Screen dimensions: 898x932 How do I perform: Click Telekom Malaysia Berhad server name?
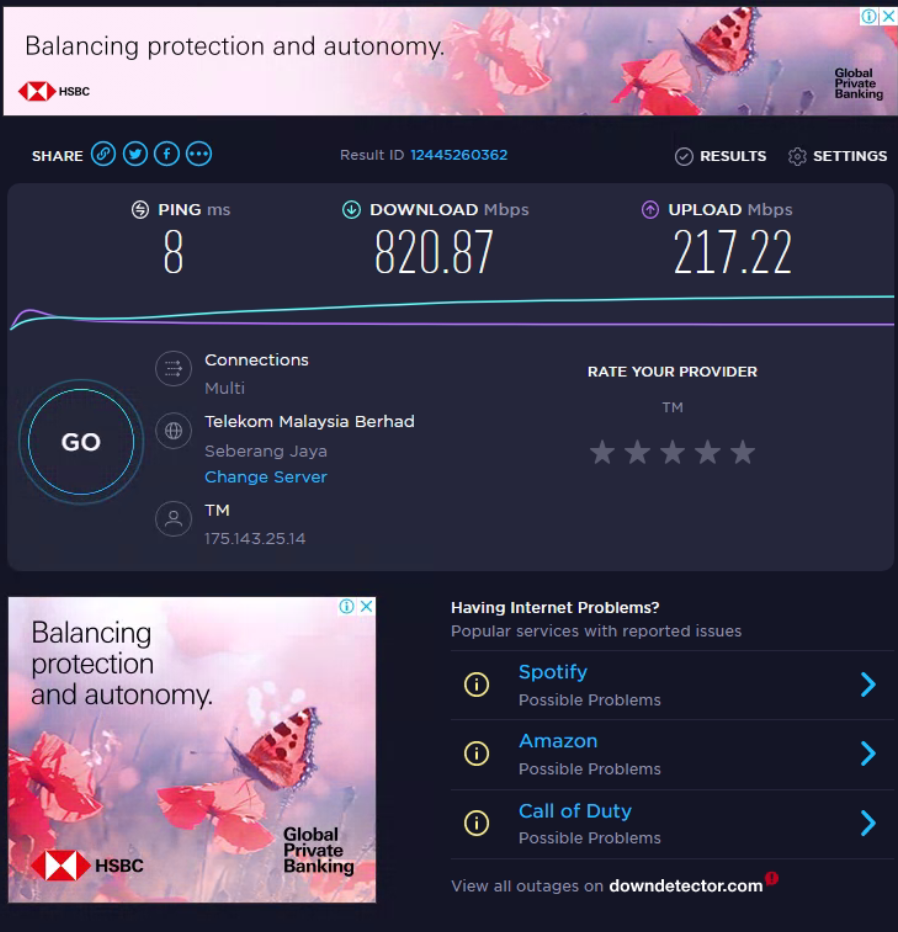(310, 421)
